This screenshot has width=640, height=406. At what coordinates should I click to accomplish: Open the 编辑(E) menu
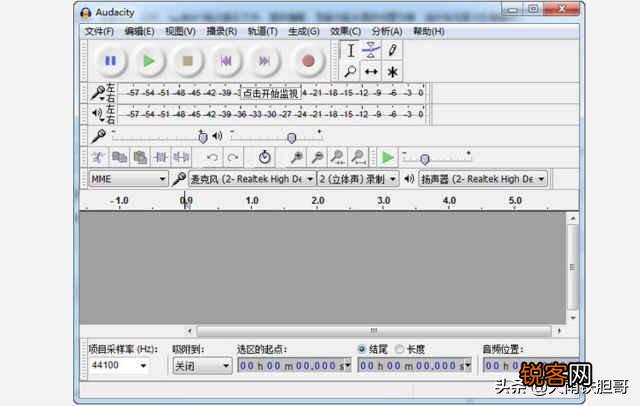(139, 31)
